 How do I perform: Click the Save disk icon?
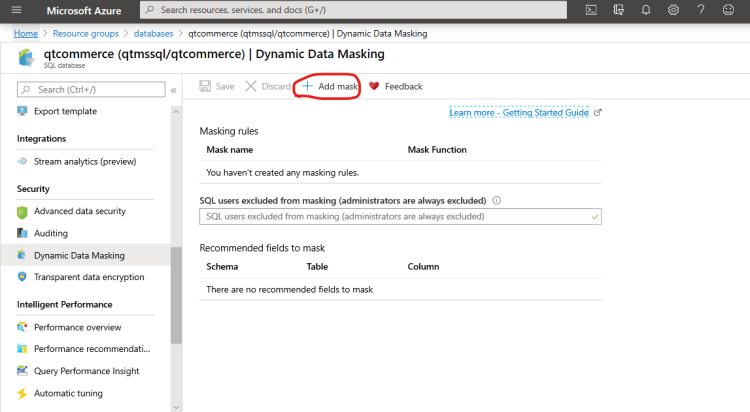coord(205,86)
